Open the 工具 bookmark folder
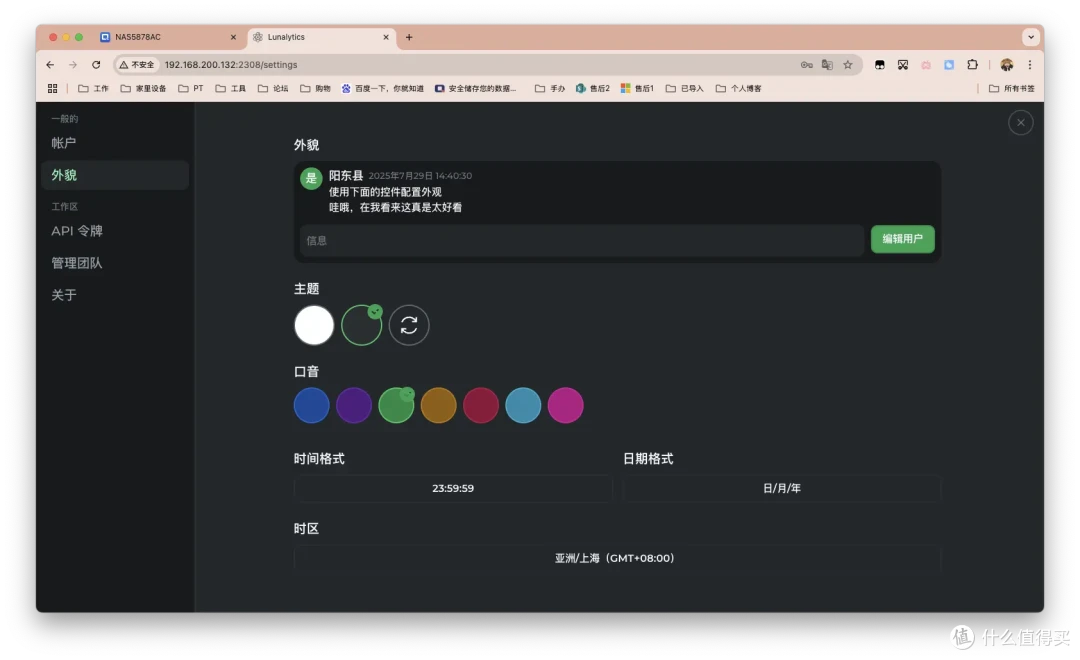 (231, 88)
